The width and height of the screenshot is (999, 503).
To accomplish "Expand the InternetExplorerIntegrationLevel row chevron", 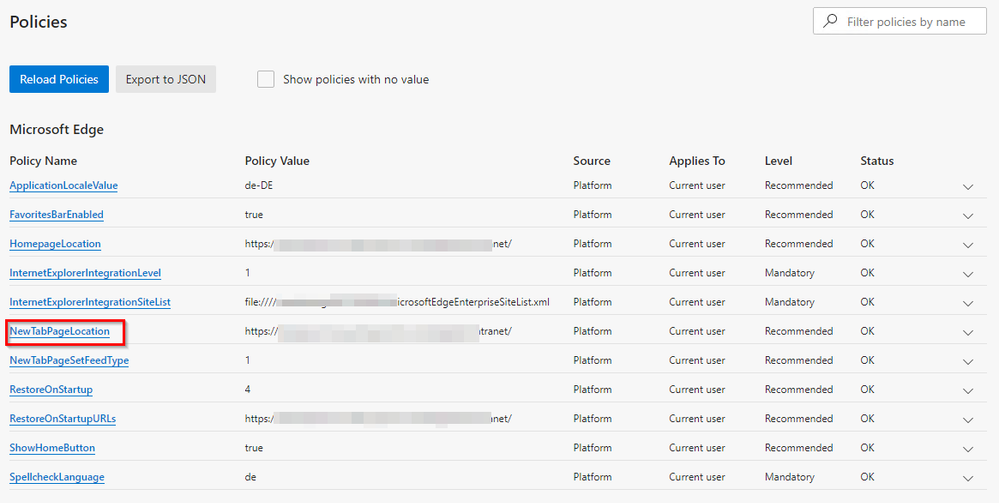I will (x=968, y=274).
